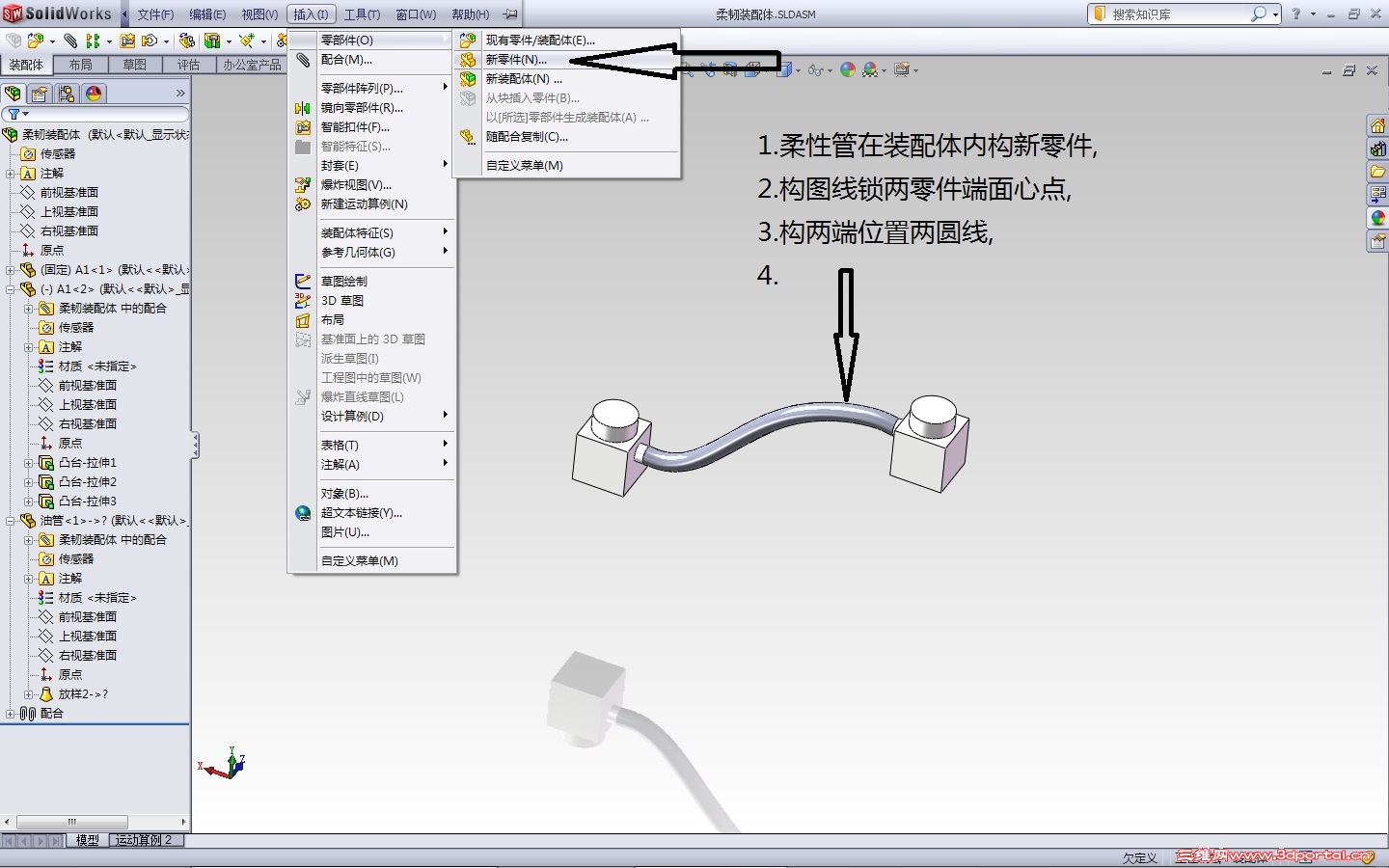Expand the 放样2 feature node
This screenshot has height=868, width=1389.
pos(29,694)
